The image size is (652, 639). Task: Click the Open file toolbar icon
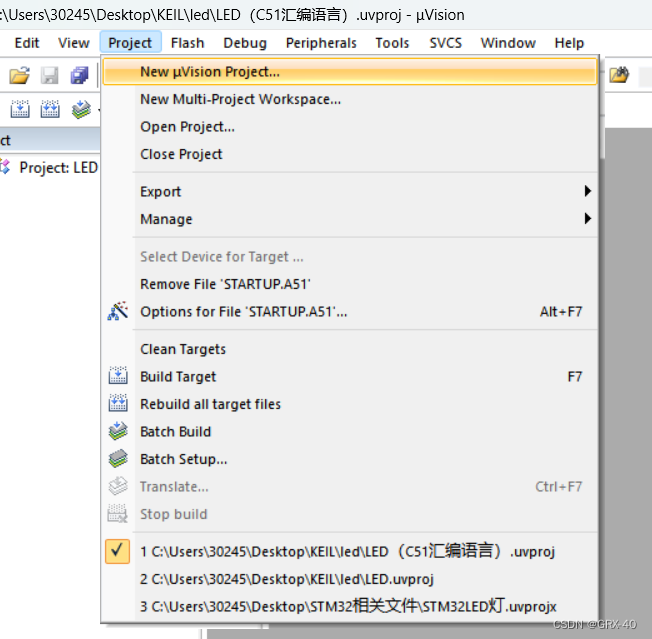20,75
